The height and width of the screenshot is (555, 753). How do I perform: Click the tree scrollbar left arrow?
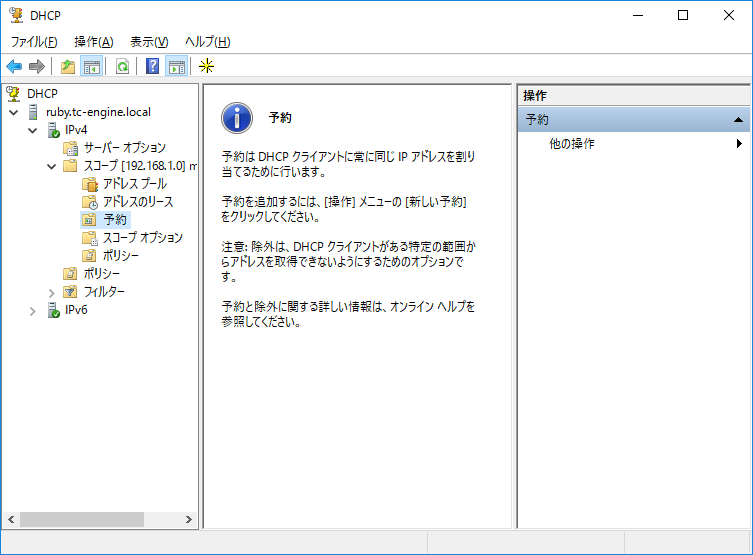pos(11,519)
